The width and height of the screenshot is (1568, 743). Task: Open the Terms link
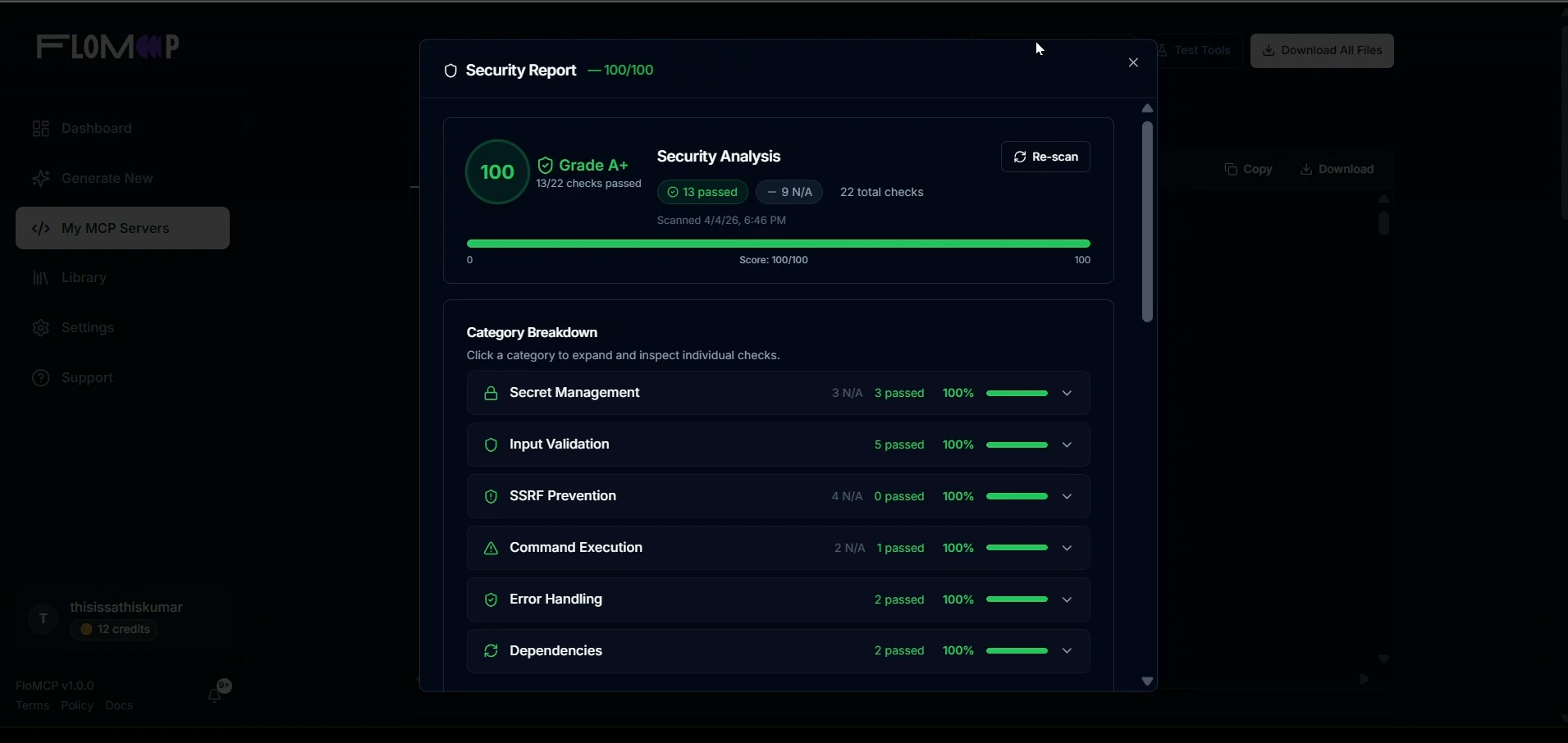tap(33, 706)
